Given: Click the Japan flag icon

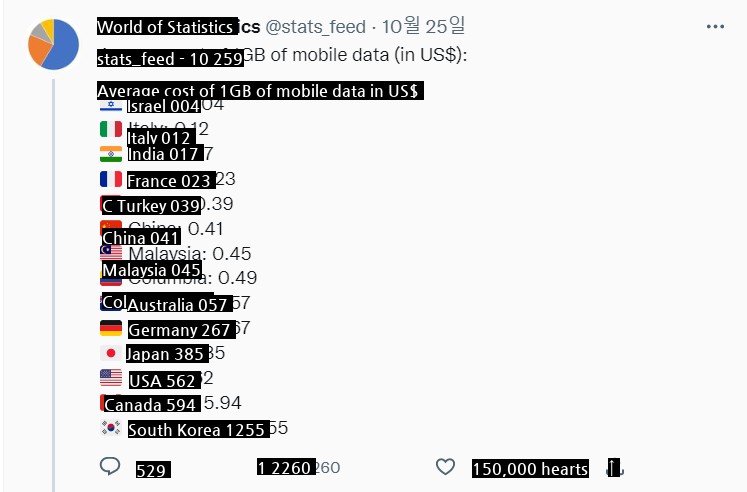Looking at the screenshot, I should click(110, 353).
